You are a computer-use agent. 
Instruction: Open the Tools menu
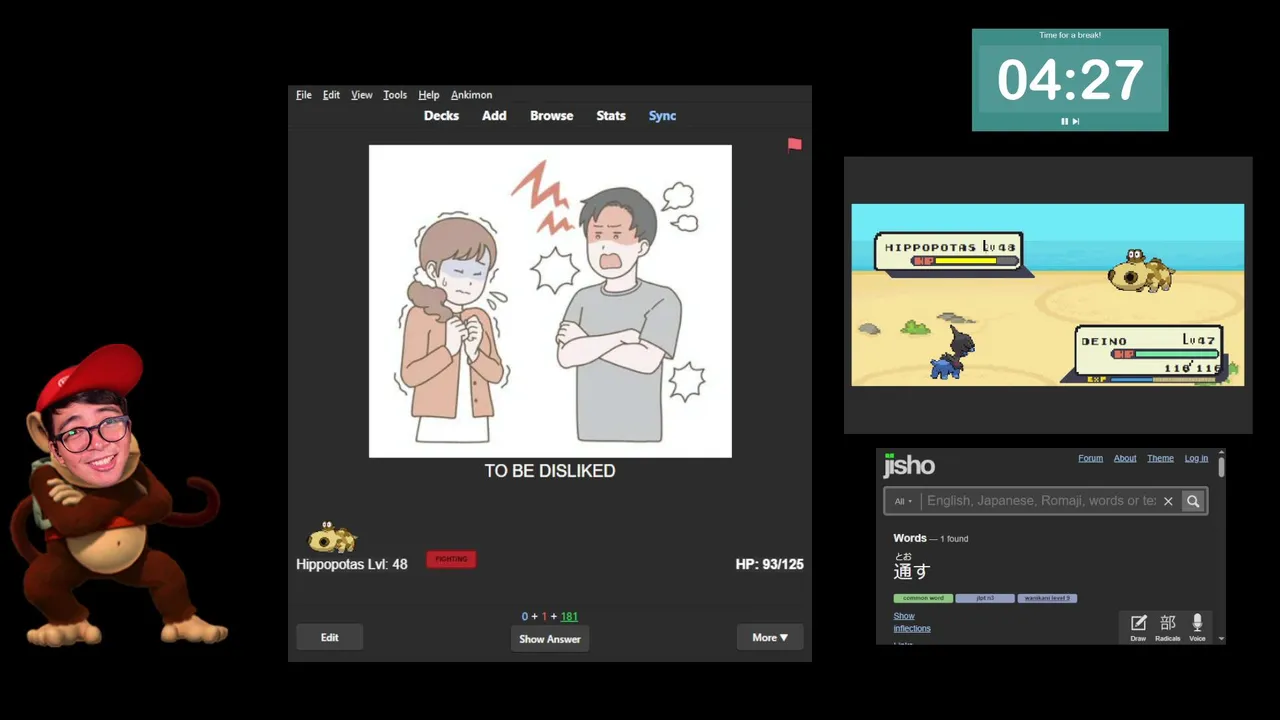click(395, 95)
